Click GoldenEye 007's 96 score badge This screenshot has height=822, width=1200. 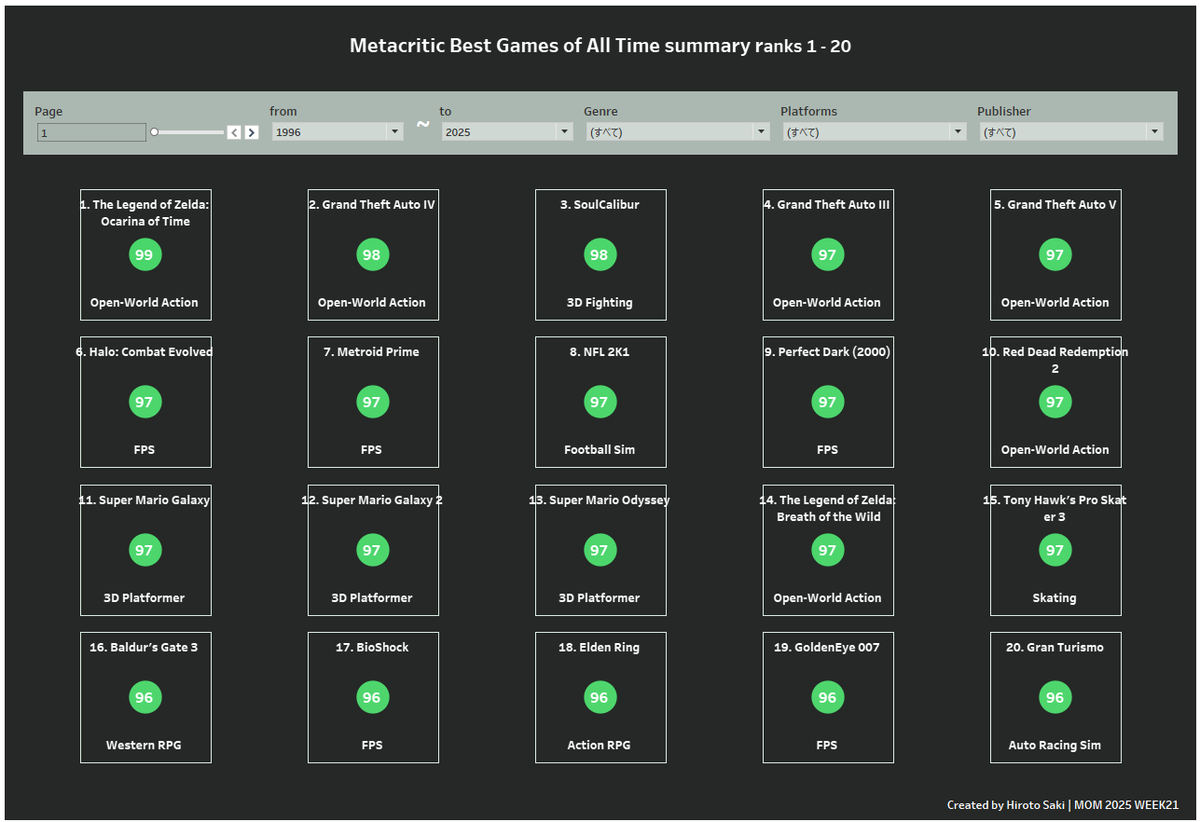tap(828, 697)
